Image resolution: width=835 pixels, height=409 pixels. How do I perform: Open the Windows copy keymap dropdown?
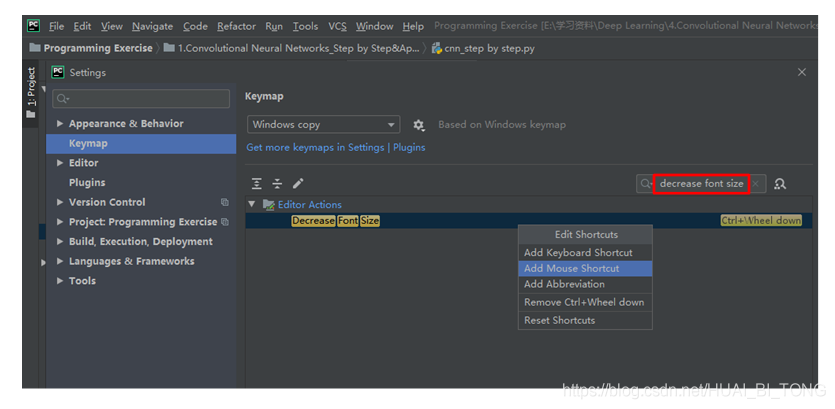[x=324, y=125]
